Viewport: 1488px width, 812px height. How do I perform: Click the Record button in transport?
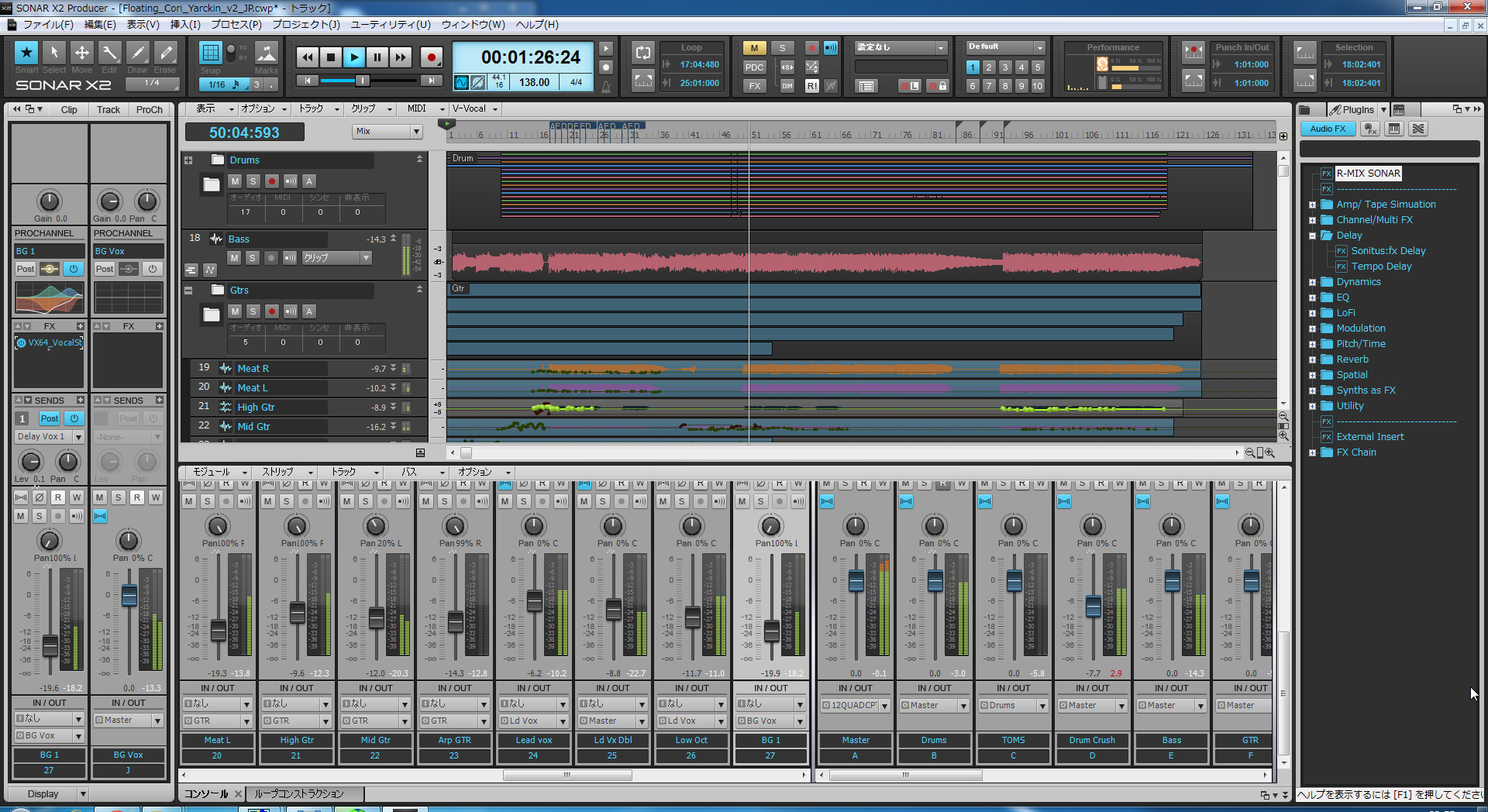[x=432, y=57]
